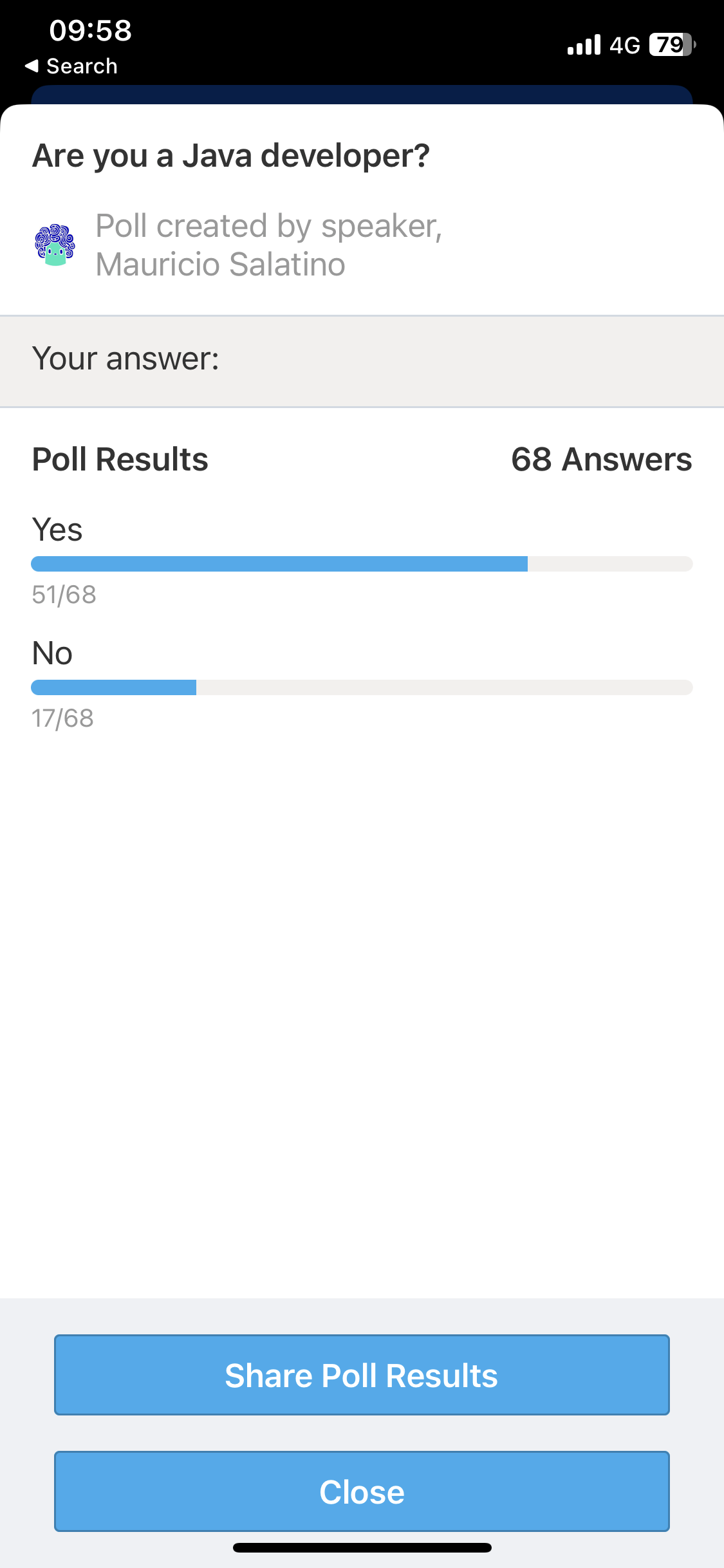Tap the 68 Answers total
The height and width of the screenshot is (1568, 724).
[602, 460]
